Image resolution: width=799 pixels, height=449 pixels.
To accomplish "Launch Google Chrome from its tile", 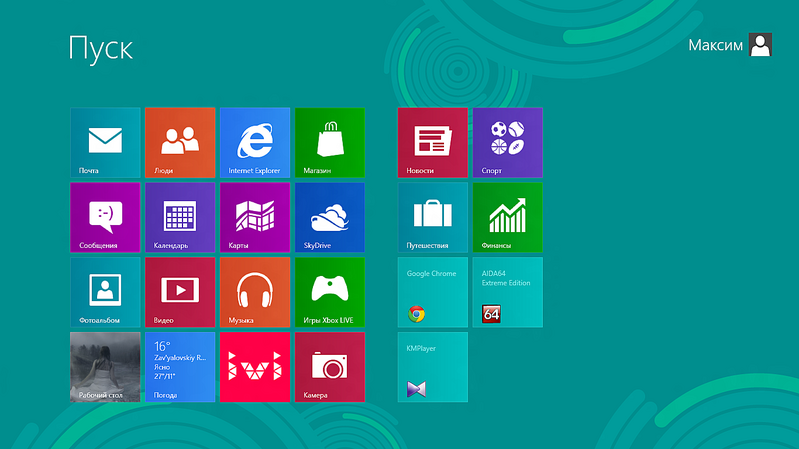I will coord(432,292).
